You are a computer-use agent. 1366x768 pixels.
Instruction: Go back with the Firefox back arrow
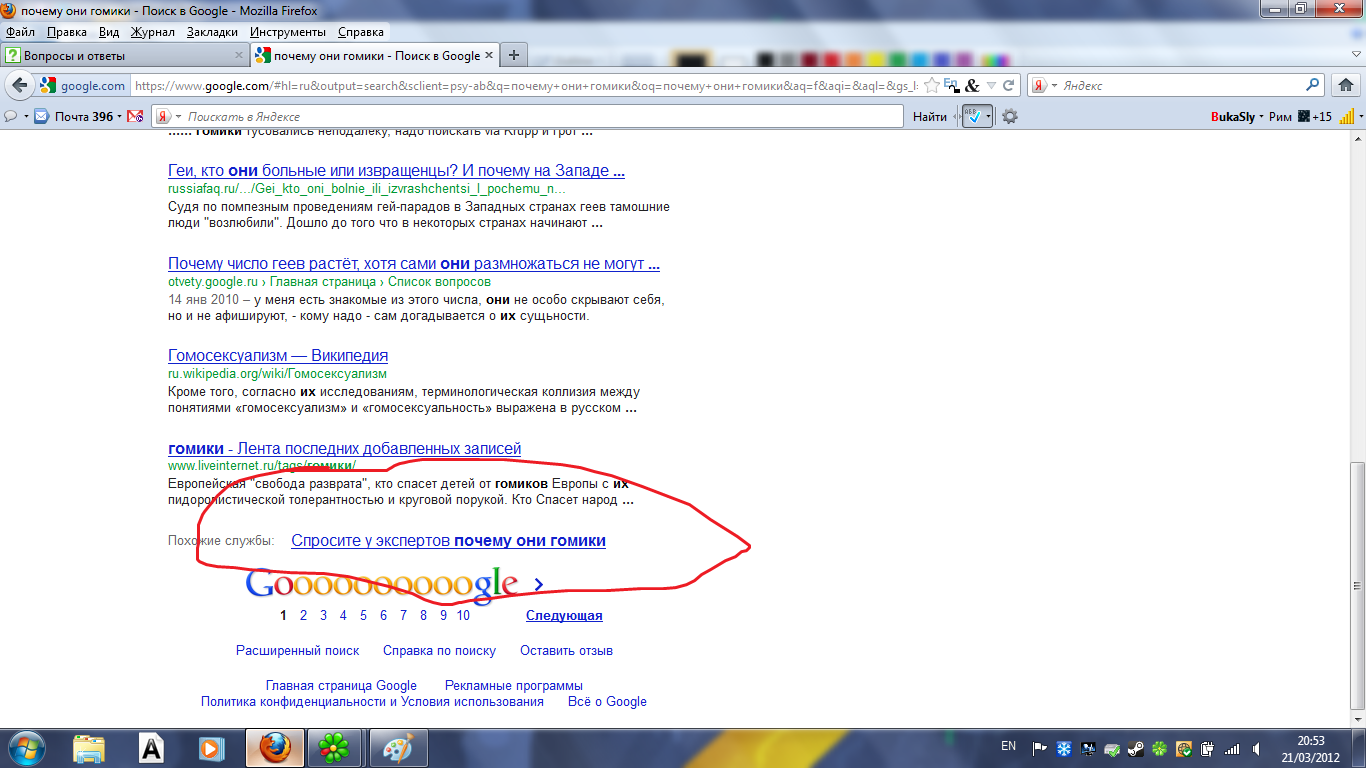point(19,86)
